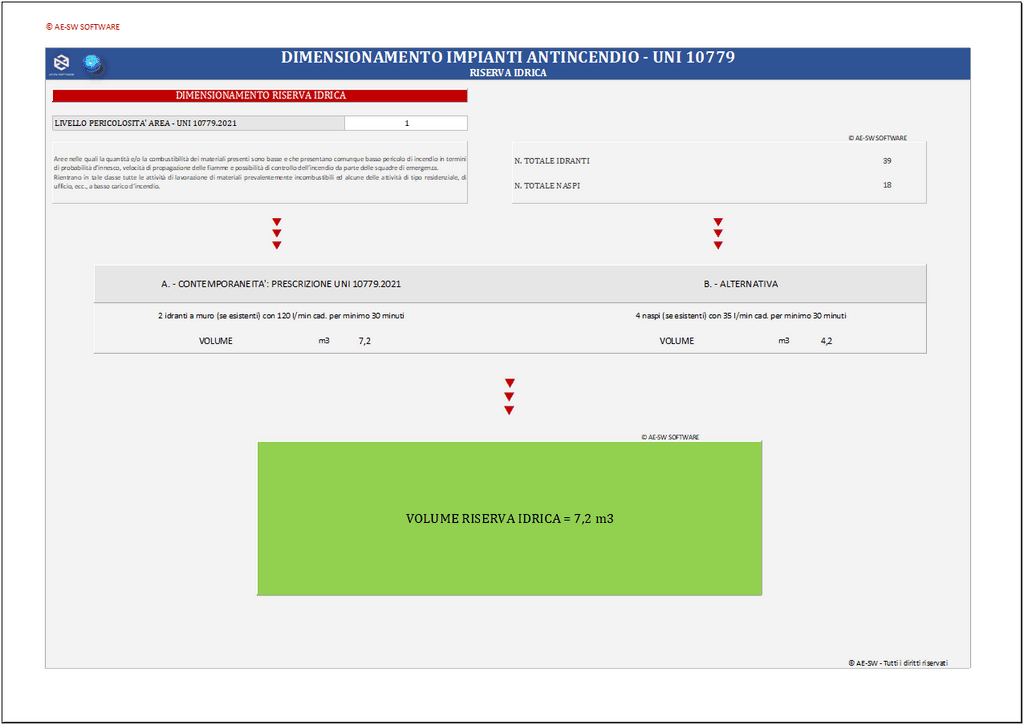The image size is (1024, 725).
Task: Click the white AE-SW hexagon logo
Action: pyautogui.click(x=62, y=65)
